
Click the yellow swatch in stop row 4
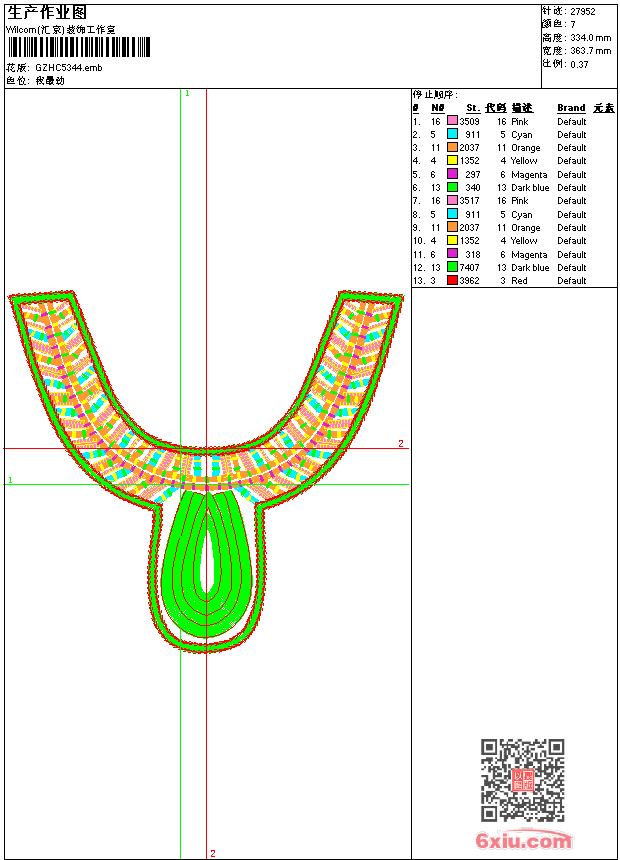point(452,160)
